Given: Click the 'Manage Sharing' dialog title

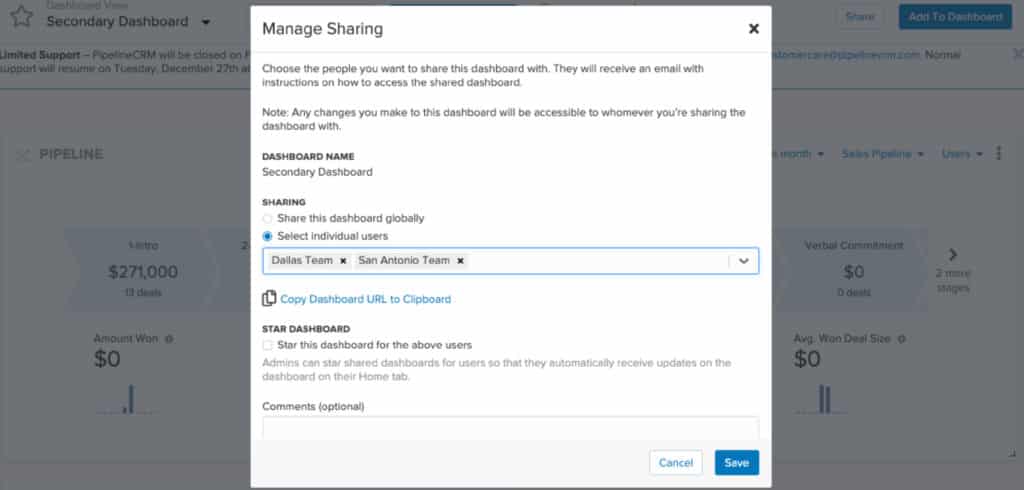Looking at the screenshot, I should [x=323, y=29].
